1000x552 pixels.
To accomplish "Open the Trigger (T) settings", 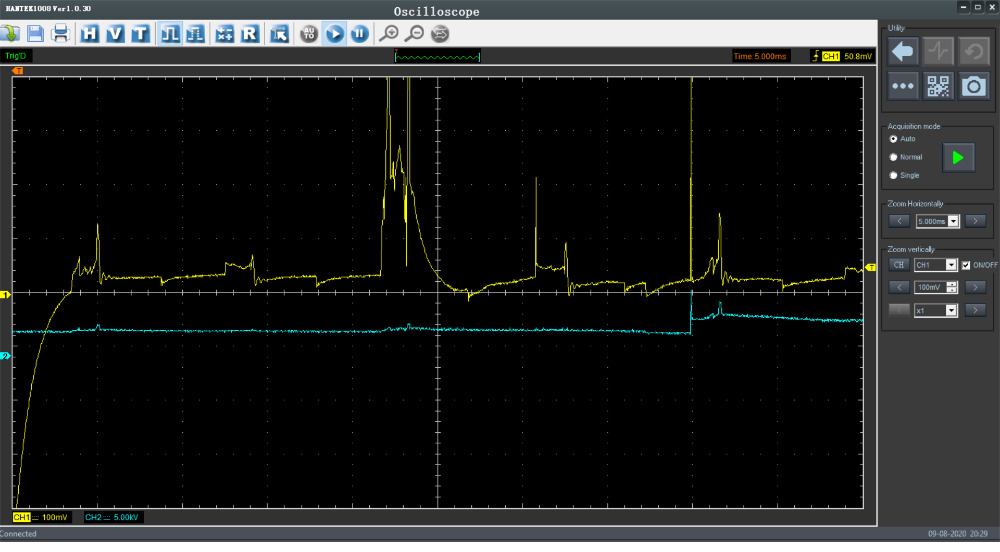I will point(140,34).
